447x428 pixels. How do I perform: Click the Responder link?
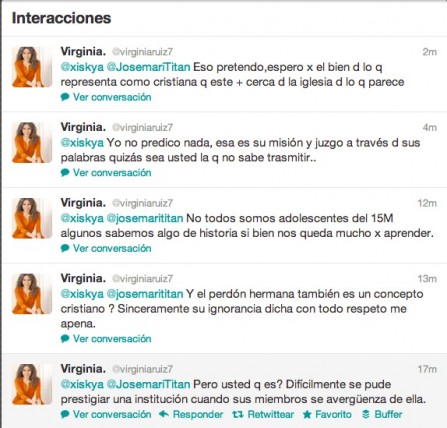(198, 414)
